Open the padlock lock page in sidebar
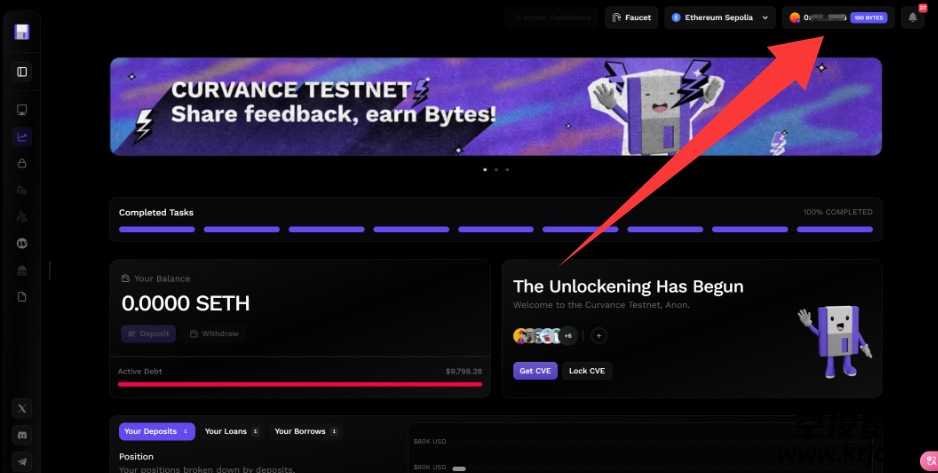Screen dimensions: 938x473 tap(22, 163)
